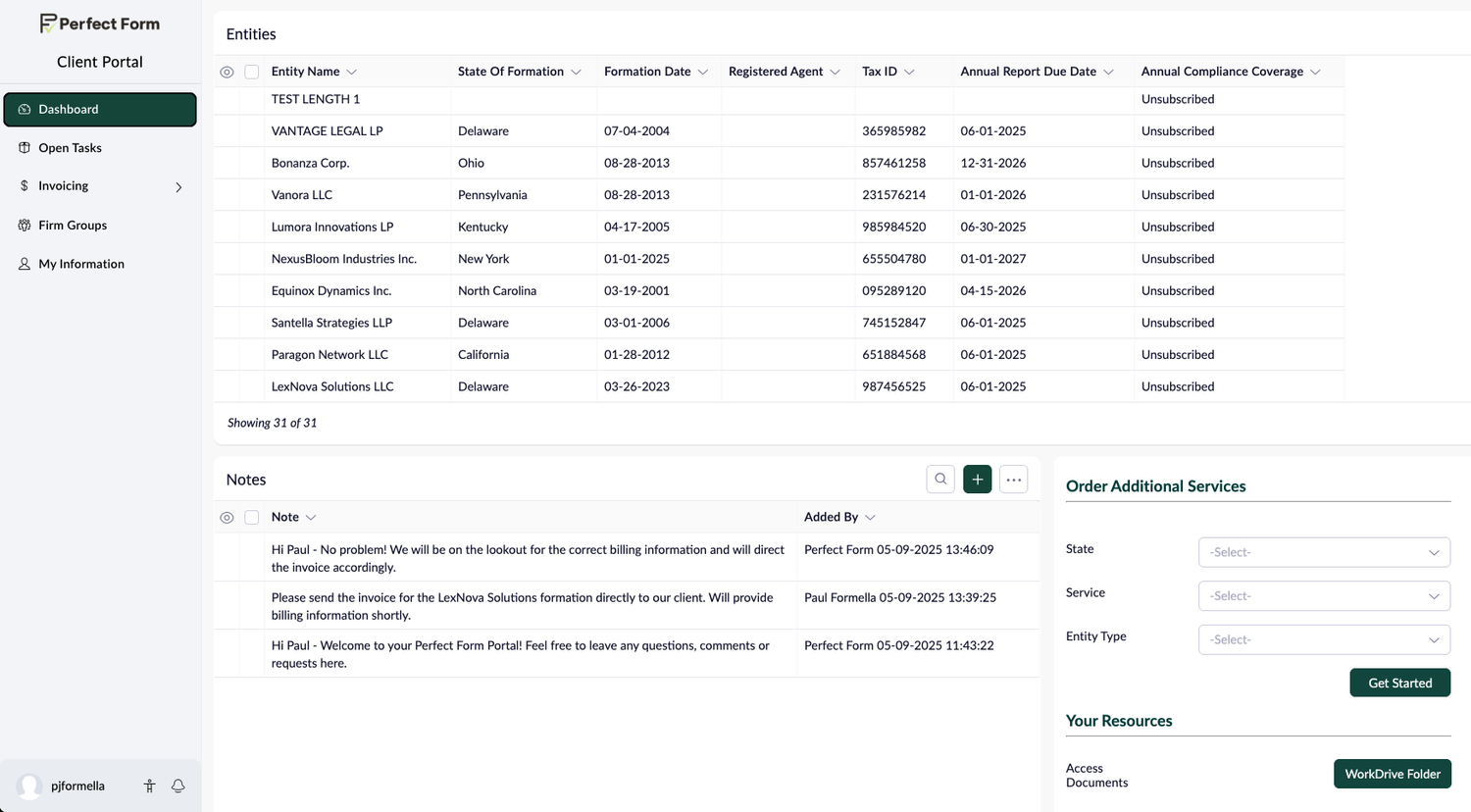Open the Registered Agent column dropdown arrow

[x=836, y=72]
